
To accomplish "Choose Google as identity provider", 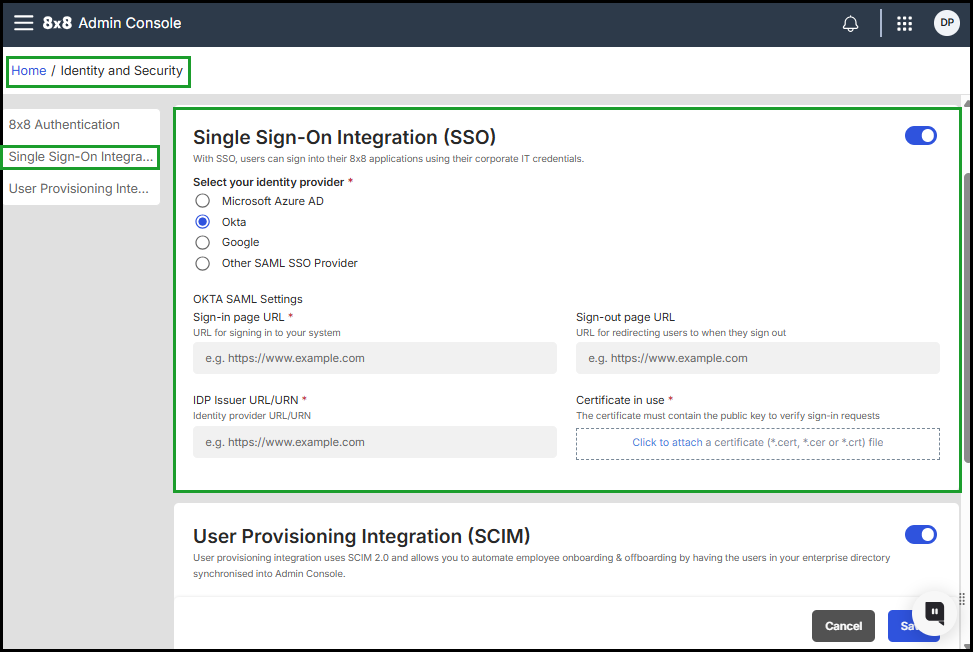I will pyautogui.click(x=203, y=242).
